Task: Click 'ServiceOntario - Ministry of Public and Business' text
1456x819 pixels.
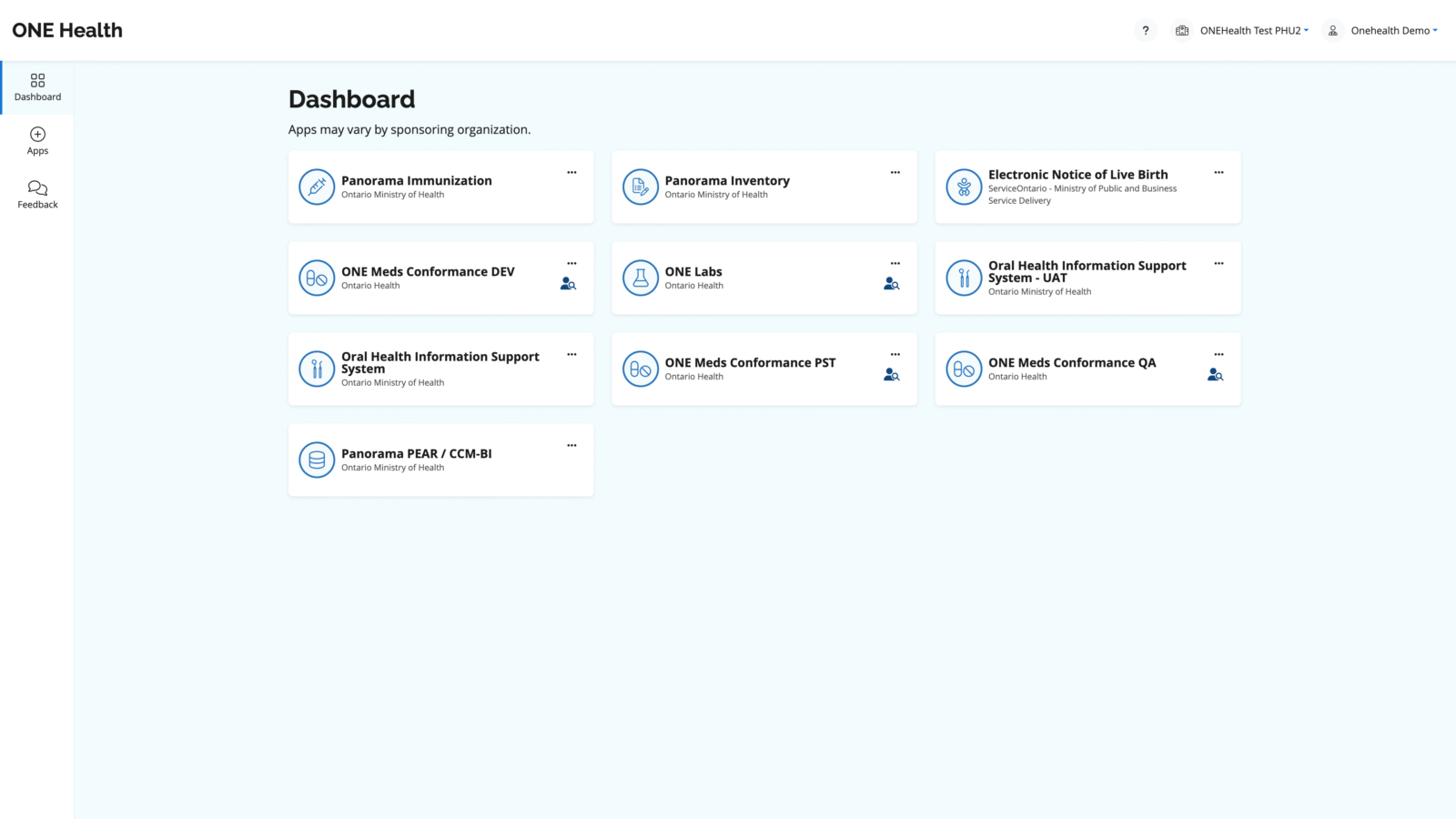Action: 1082,189
